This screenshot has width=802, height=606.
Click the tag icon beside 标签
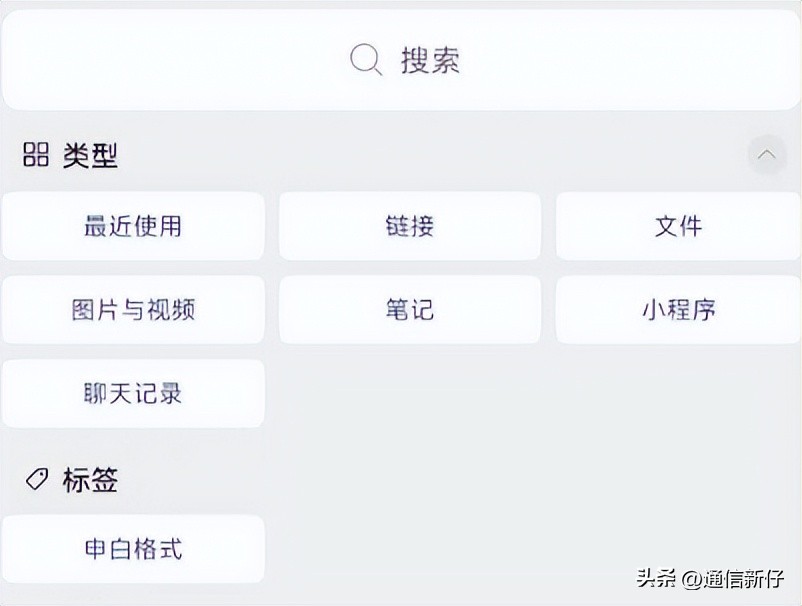pyautogui.click(x=36, y=480)
